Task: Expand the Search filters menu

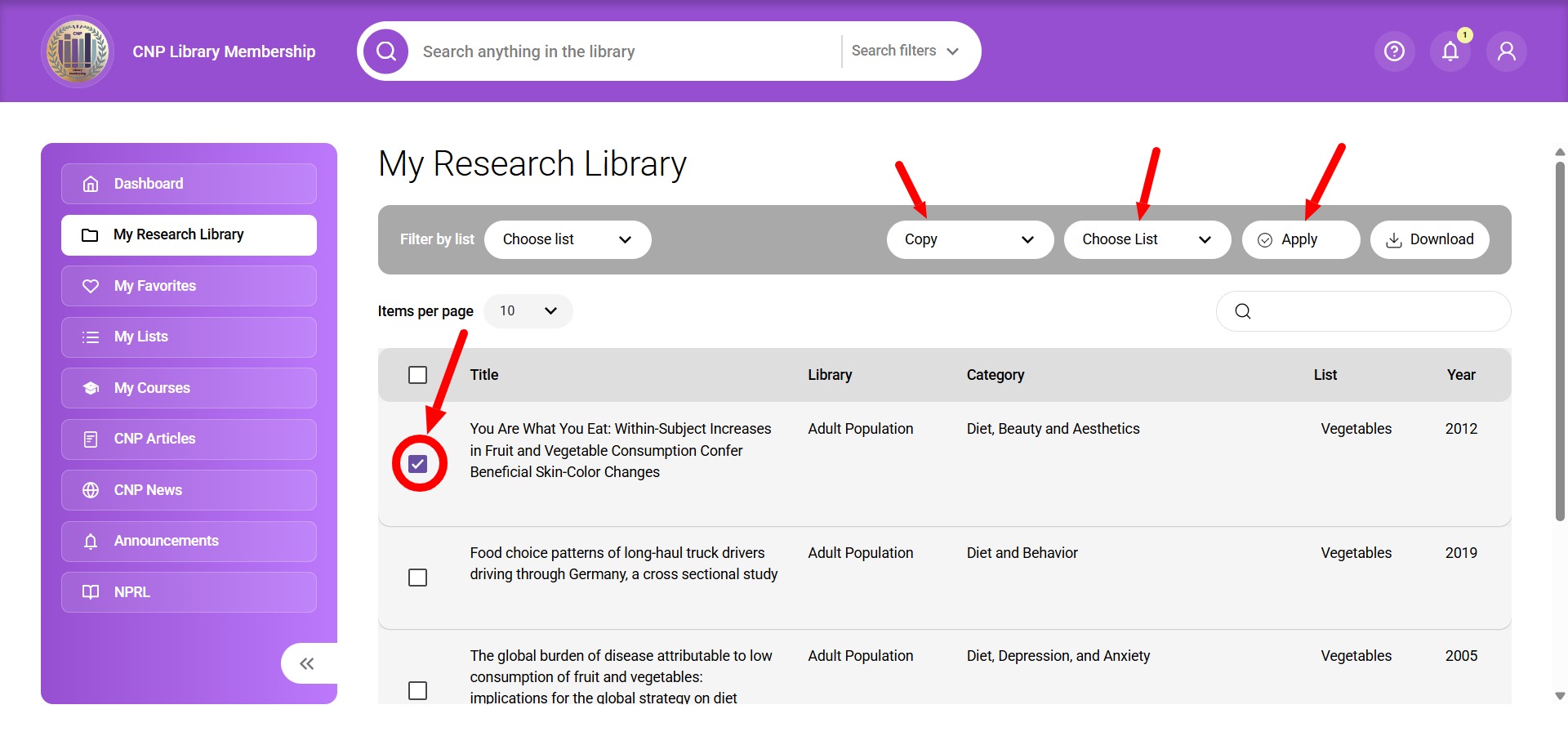Action: [905, 51]
